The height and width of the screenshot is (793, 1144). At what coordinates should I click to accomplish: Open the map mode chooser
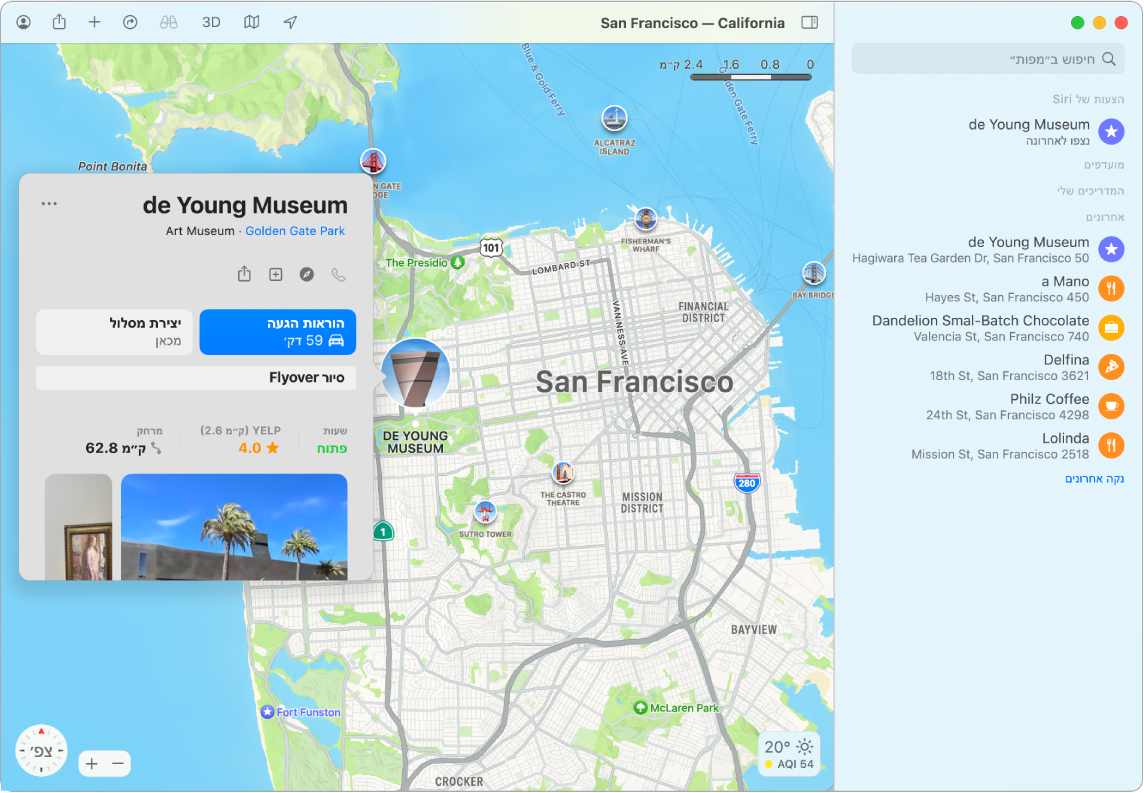252,22
